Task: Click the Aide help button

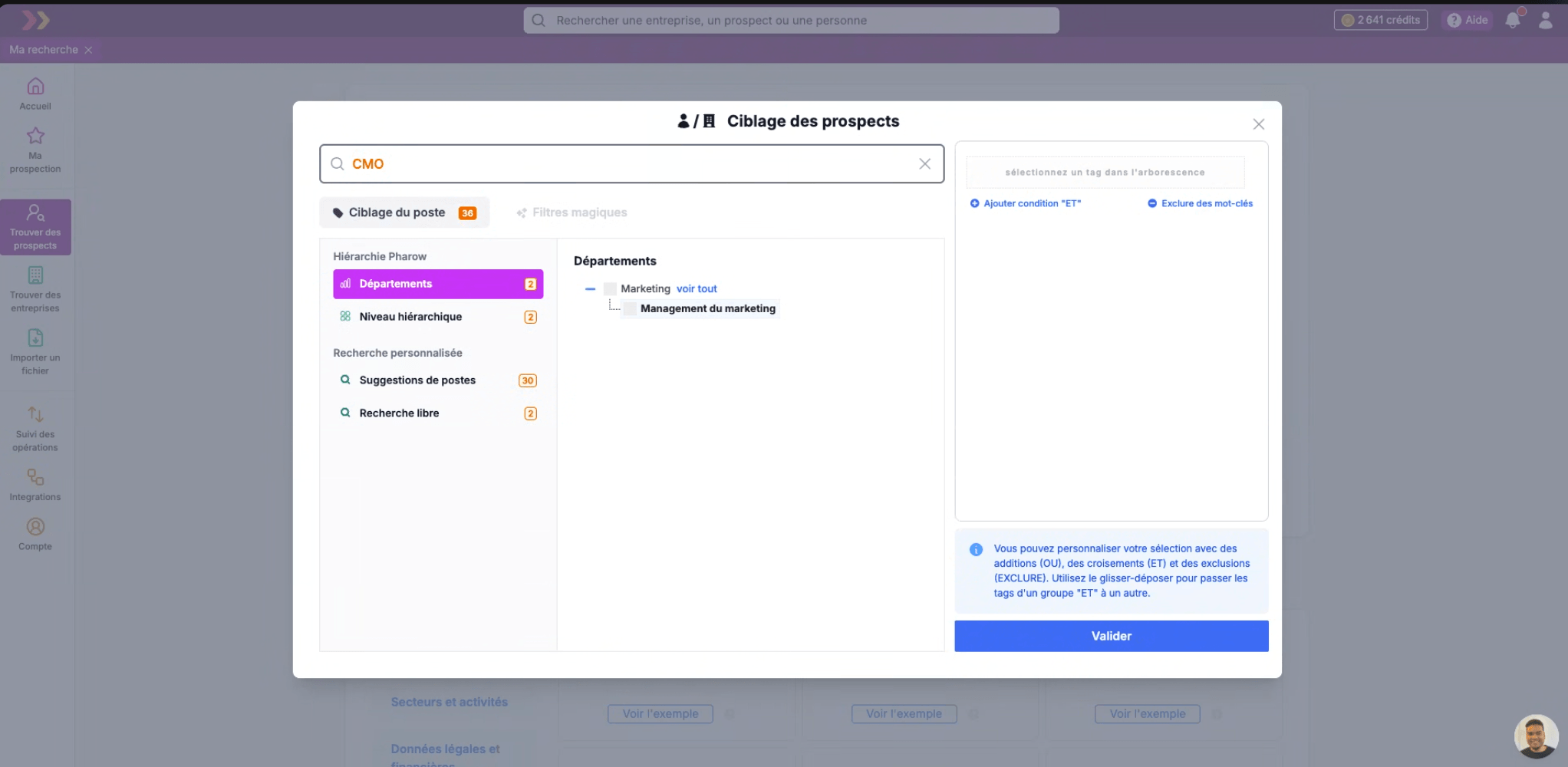Action: coord(1467,20)
